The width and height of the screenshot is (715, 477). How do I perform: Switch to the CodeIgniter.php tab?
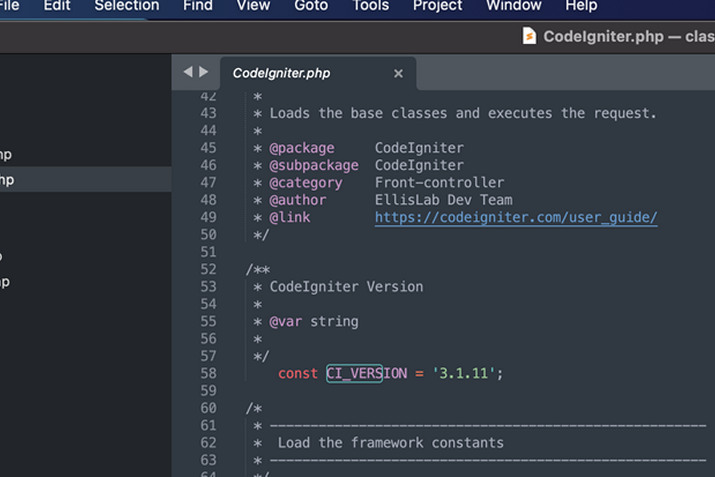tap(281, 73)
